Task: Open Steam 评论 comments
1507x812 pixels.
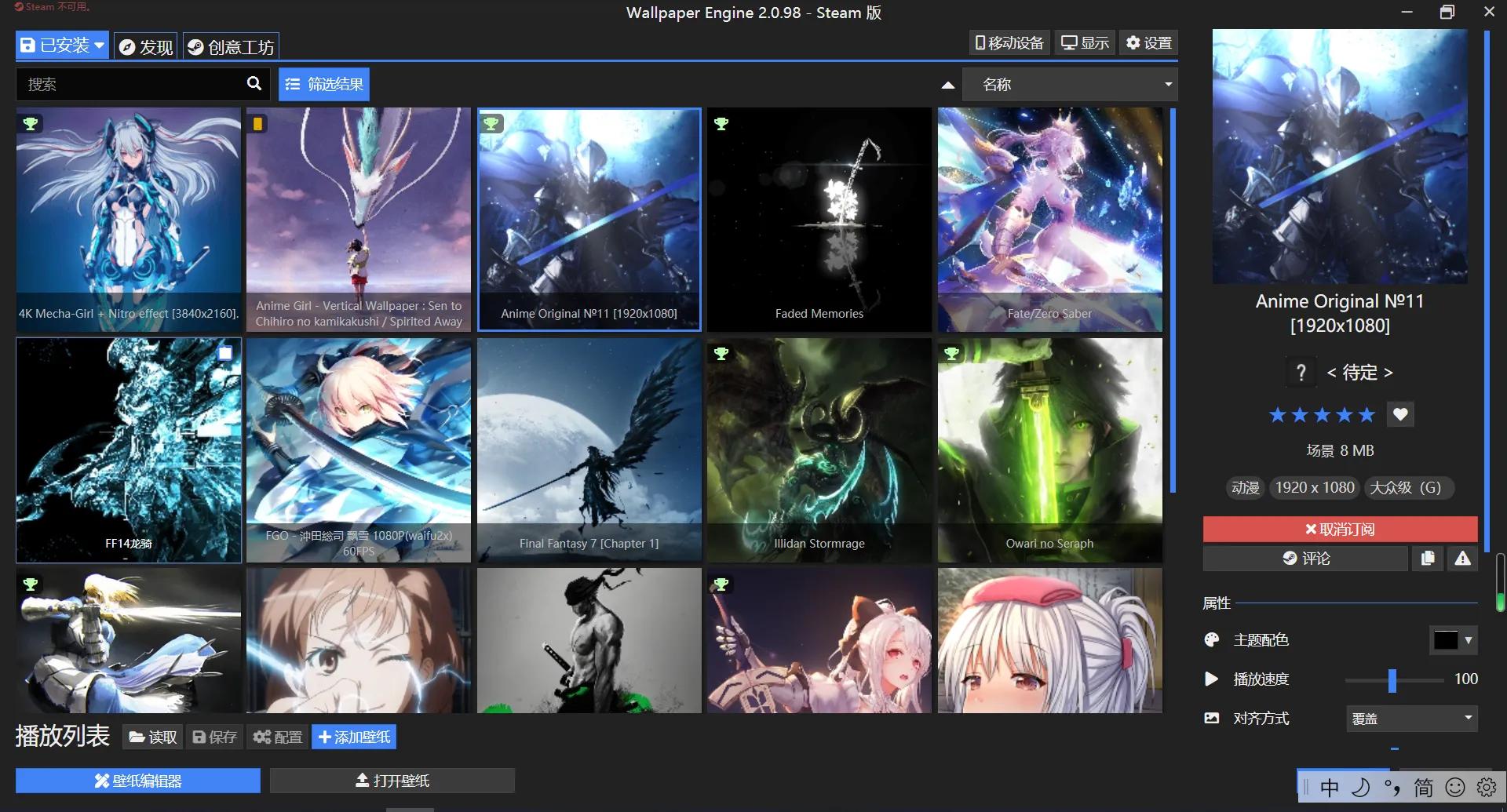Action: 1305,558
